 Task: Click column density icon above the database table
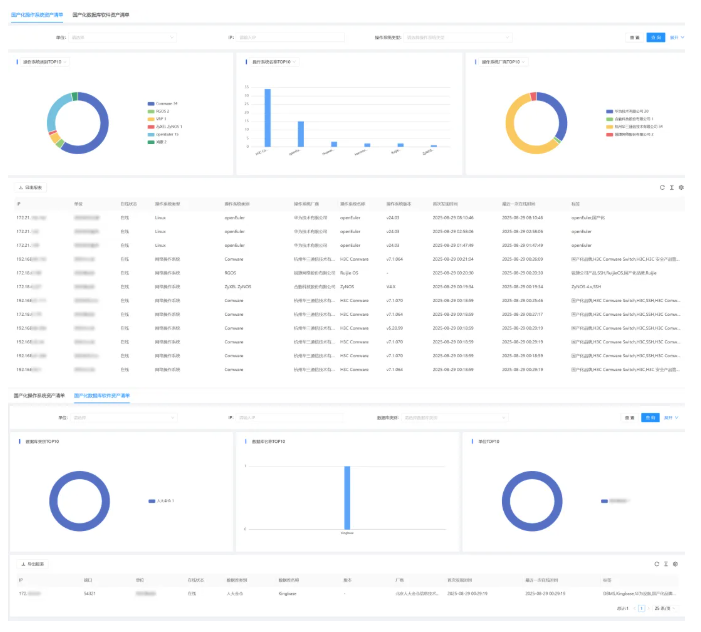click(667, 564)
